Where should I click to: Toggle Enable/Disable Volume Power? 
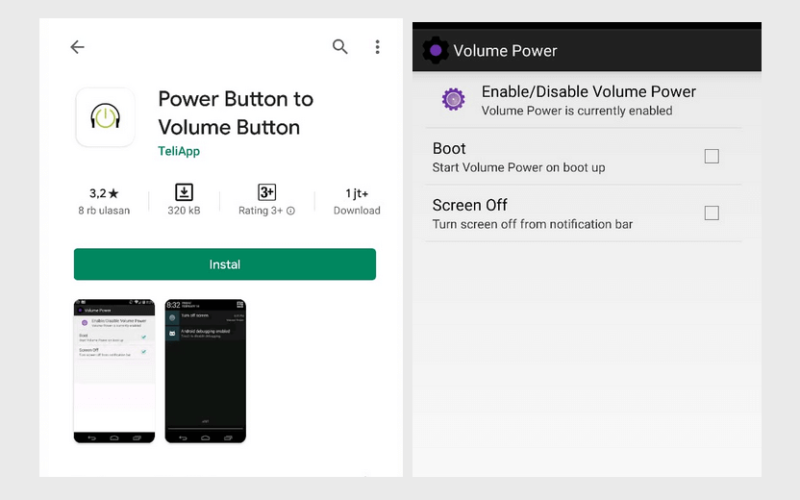click(583, 100)
